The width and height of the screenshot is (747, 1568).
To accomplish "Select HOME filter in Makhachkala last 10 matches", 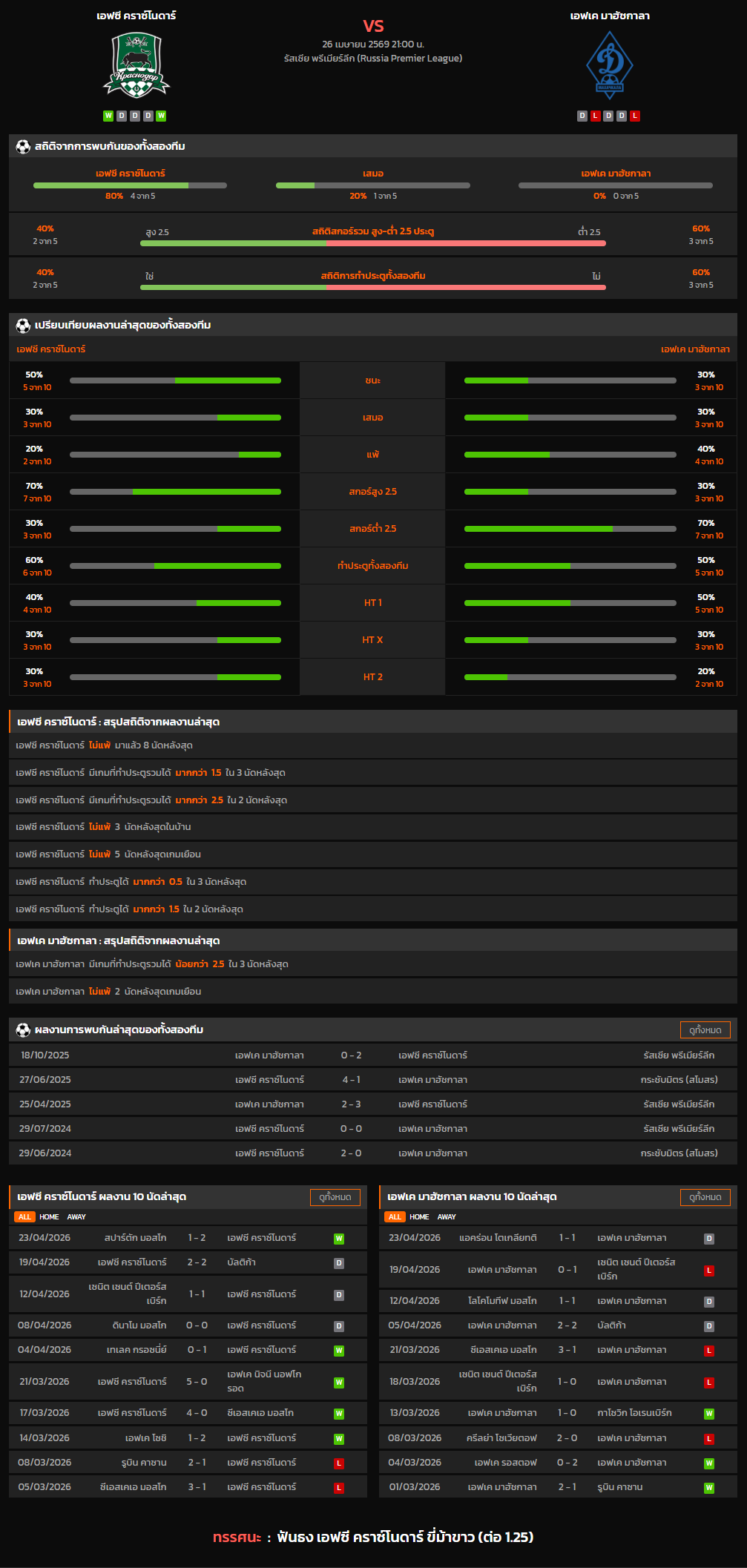I will coord(419,1217).
